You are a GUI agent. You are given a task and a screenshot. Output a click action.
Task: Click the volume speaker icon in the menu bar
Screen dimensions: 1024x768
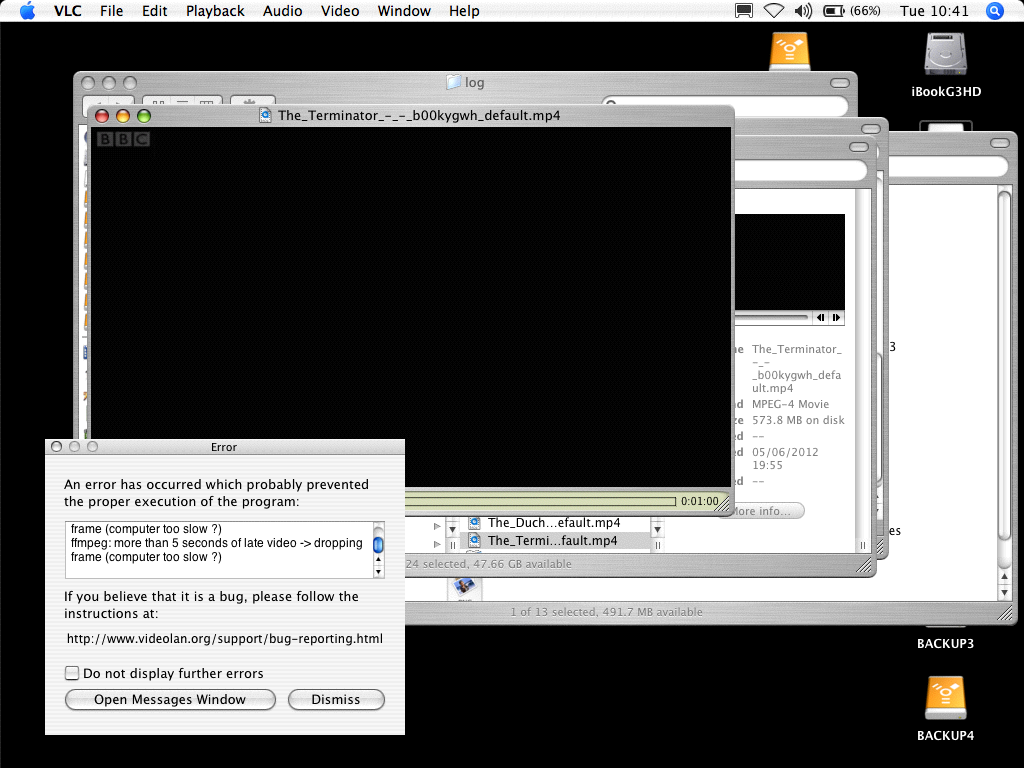(803, 11)
